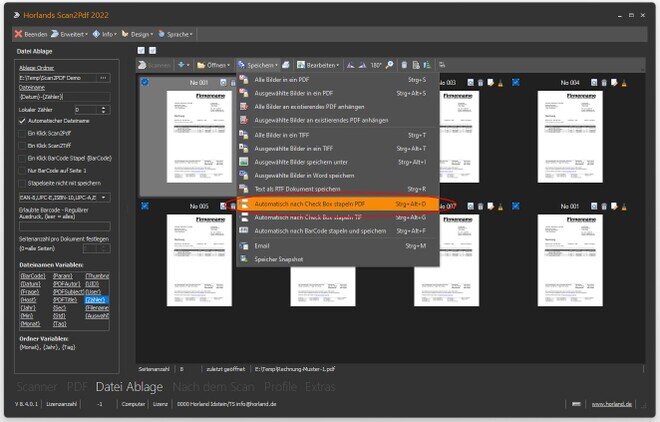Switch to the Scanner tab
This screenshot has width=660, height=422.
(37, 387)
